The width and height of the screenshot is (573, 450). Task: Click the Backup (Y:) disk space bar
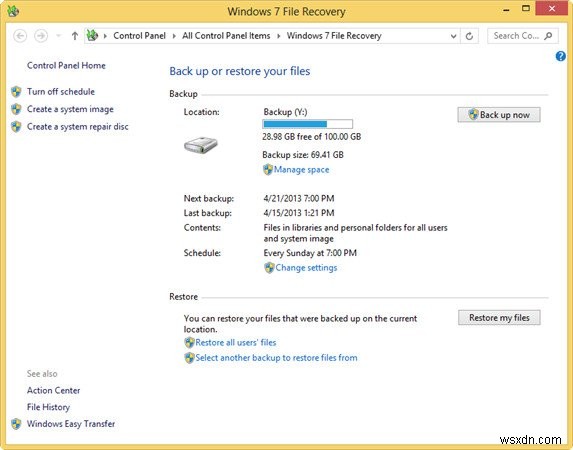click(x=307, y=124)
